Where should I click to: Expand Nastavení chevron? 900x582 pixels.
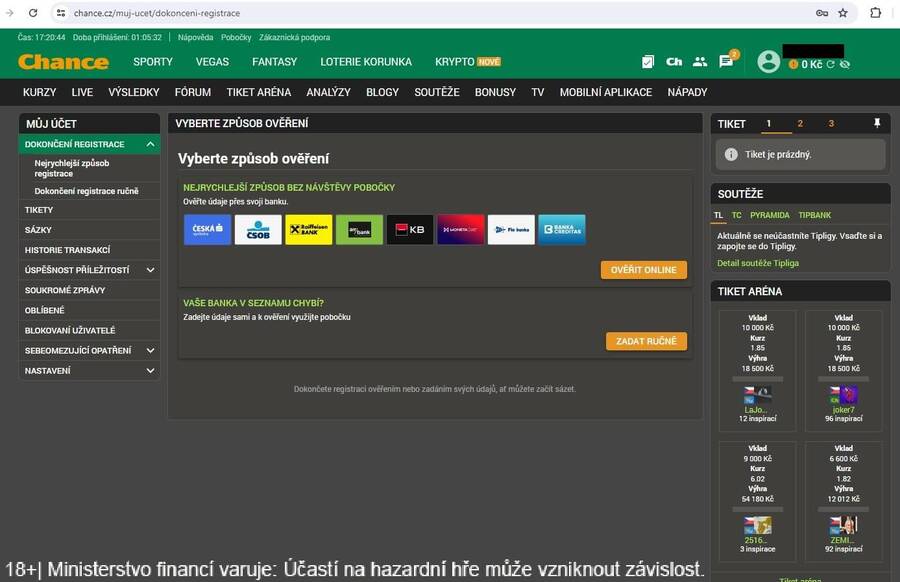coord(150,371)
